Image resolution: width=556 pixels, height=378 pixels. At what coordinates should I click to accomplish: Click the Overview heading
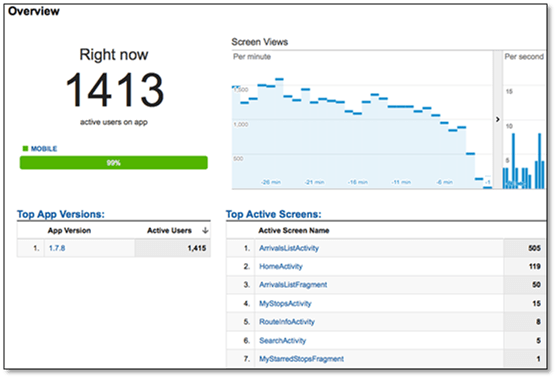click(34, 11)
